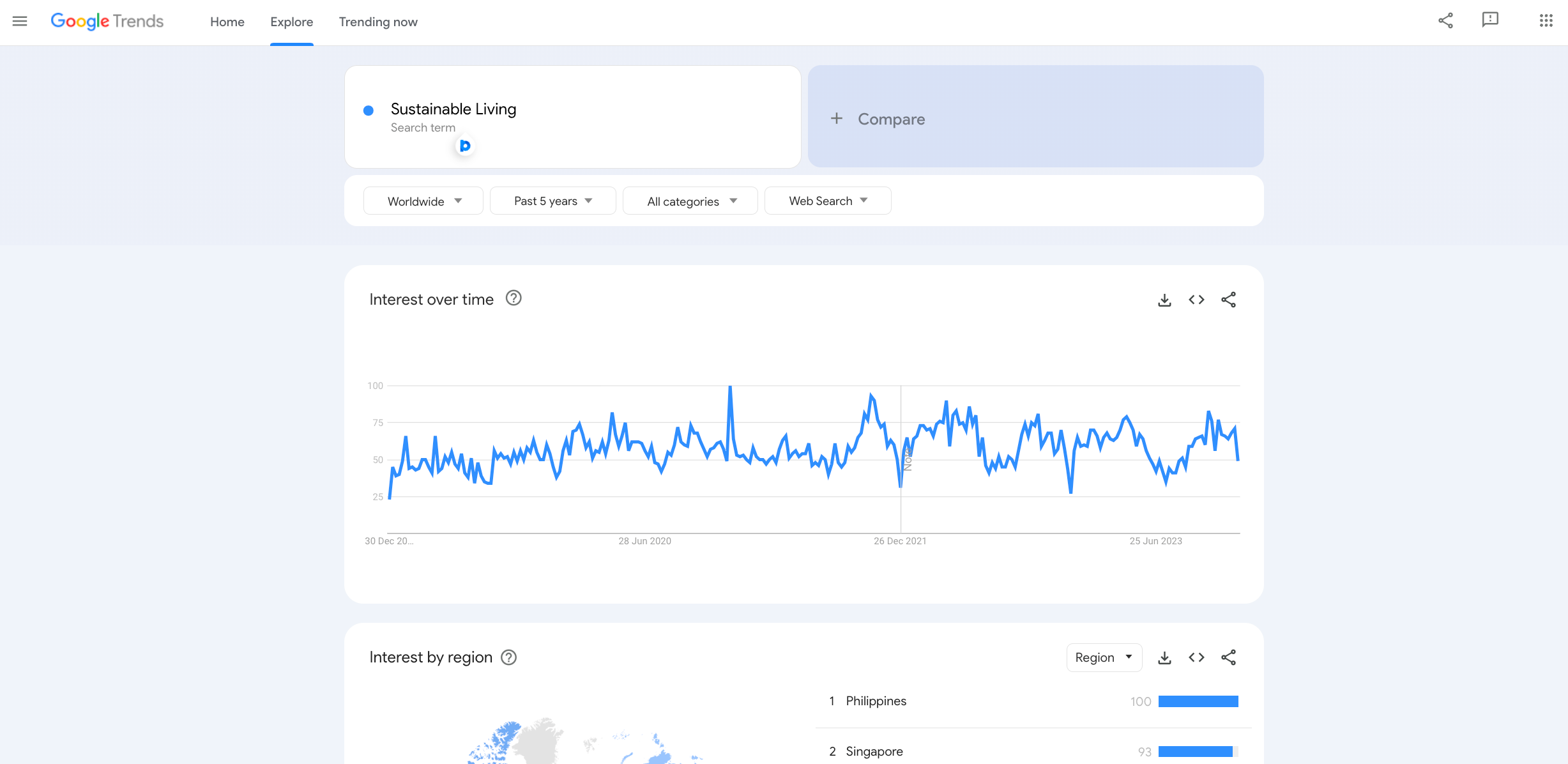This screenshot has width=1568, height=764.
Task: Open Interest by region help icon
Action: pyautogui.click(x=508, y=657)
